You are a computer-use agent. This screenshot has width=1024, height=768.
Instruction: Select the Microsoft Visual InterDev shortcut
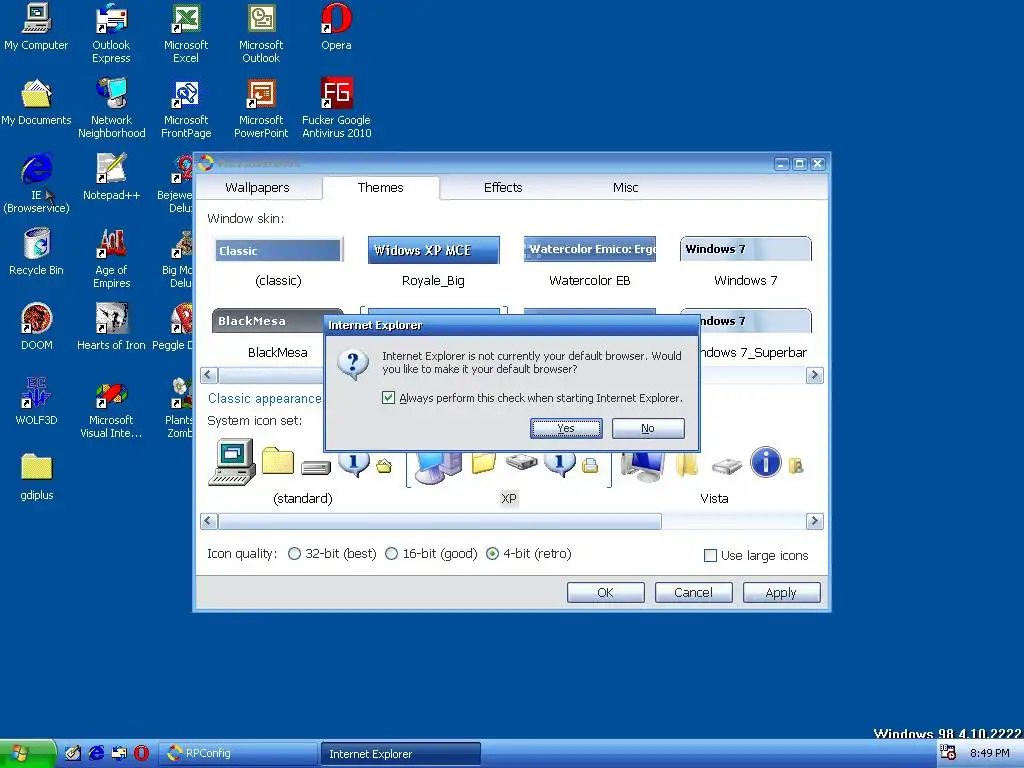112,409
